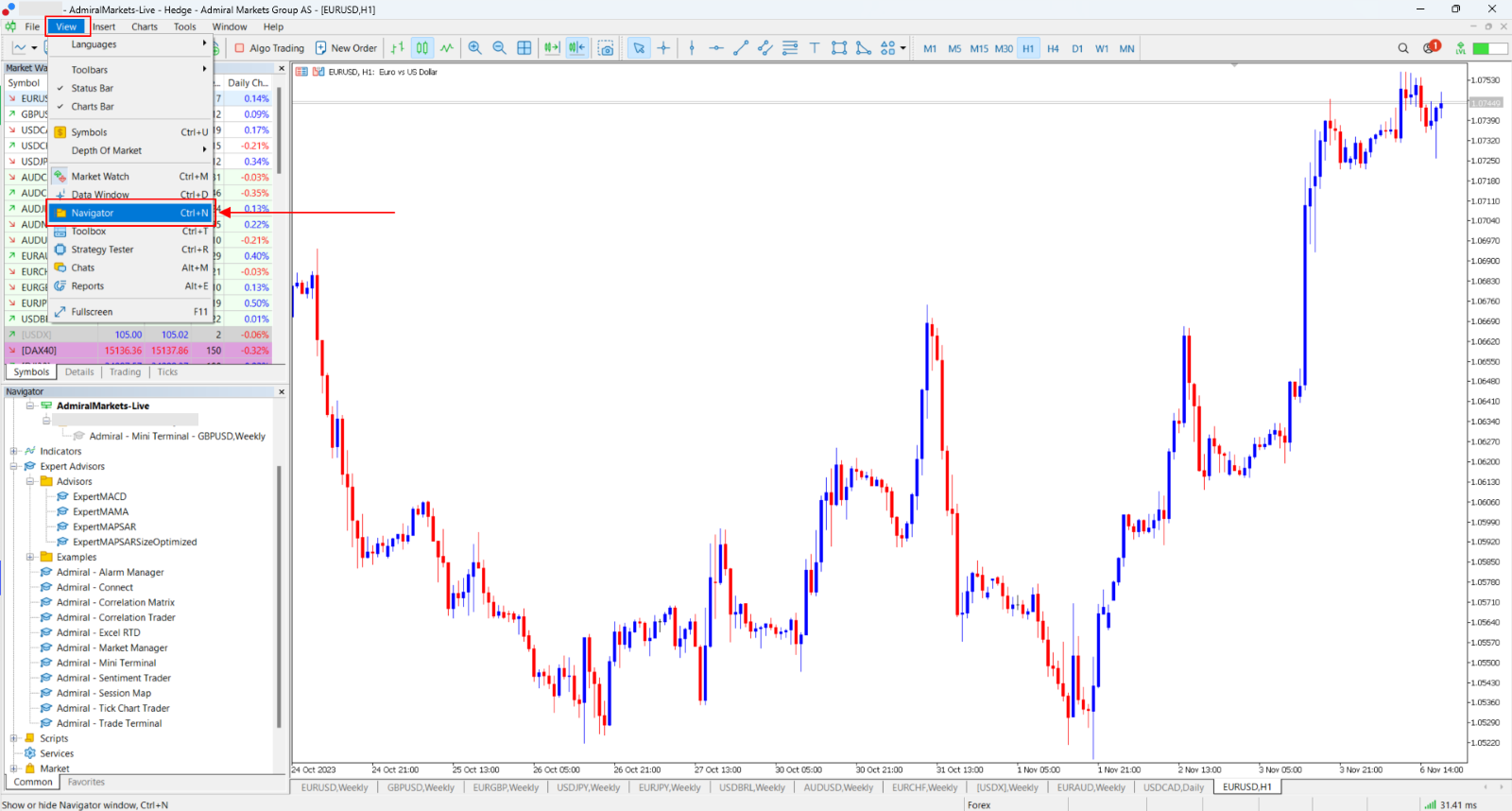The width and height of the screenshot is (1512, 811).
Task: Switch timeframe to H4
Action: click(1053, 48)
